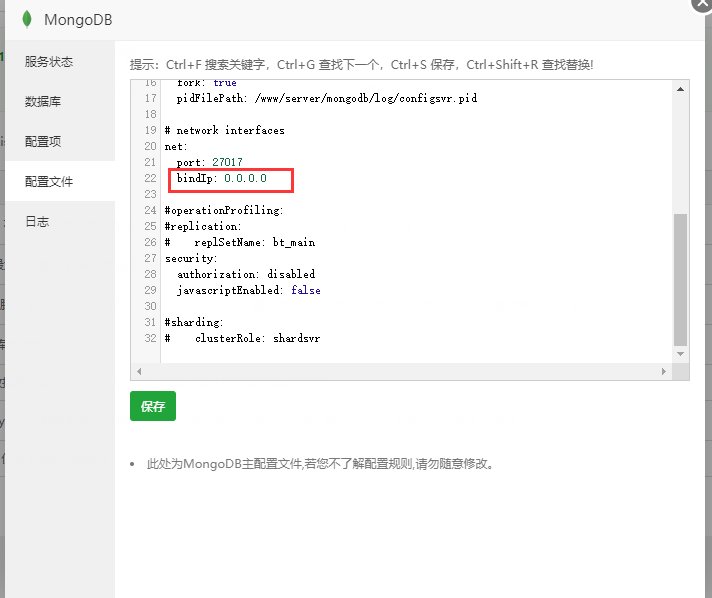Click the vertical scrollbar thumb
712x598 pixels.
click(680, 279)
